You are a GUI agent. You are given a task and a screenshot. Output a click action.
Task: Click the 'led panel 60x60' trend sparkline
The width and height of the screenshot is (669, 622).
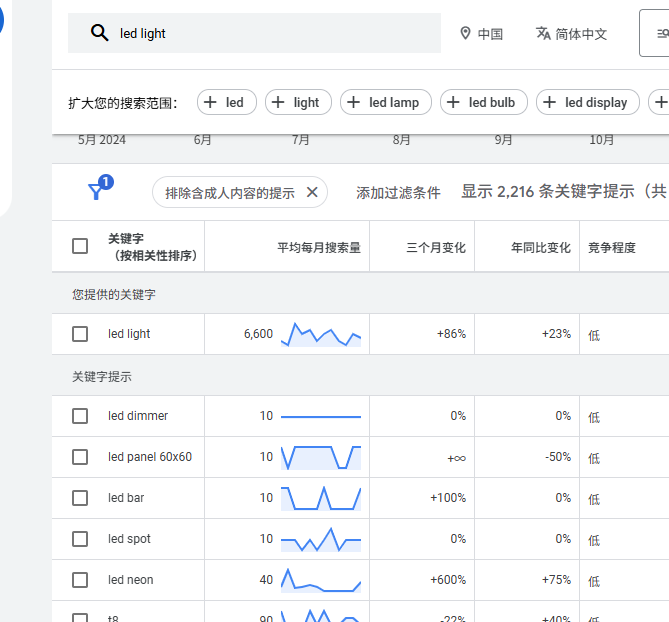[321, 457]
